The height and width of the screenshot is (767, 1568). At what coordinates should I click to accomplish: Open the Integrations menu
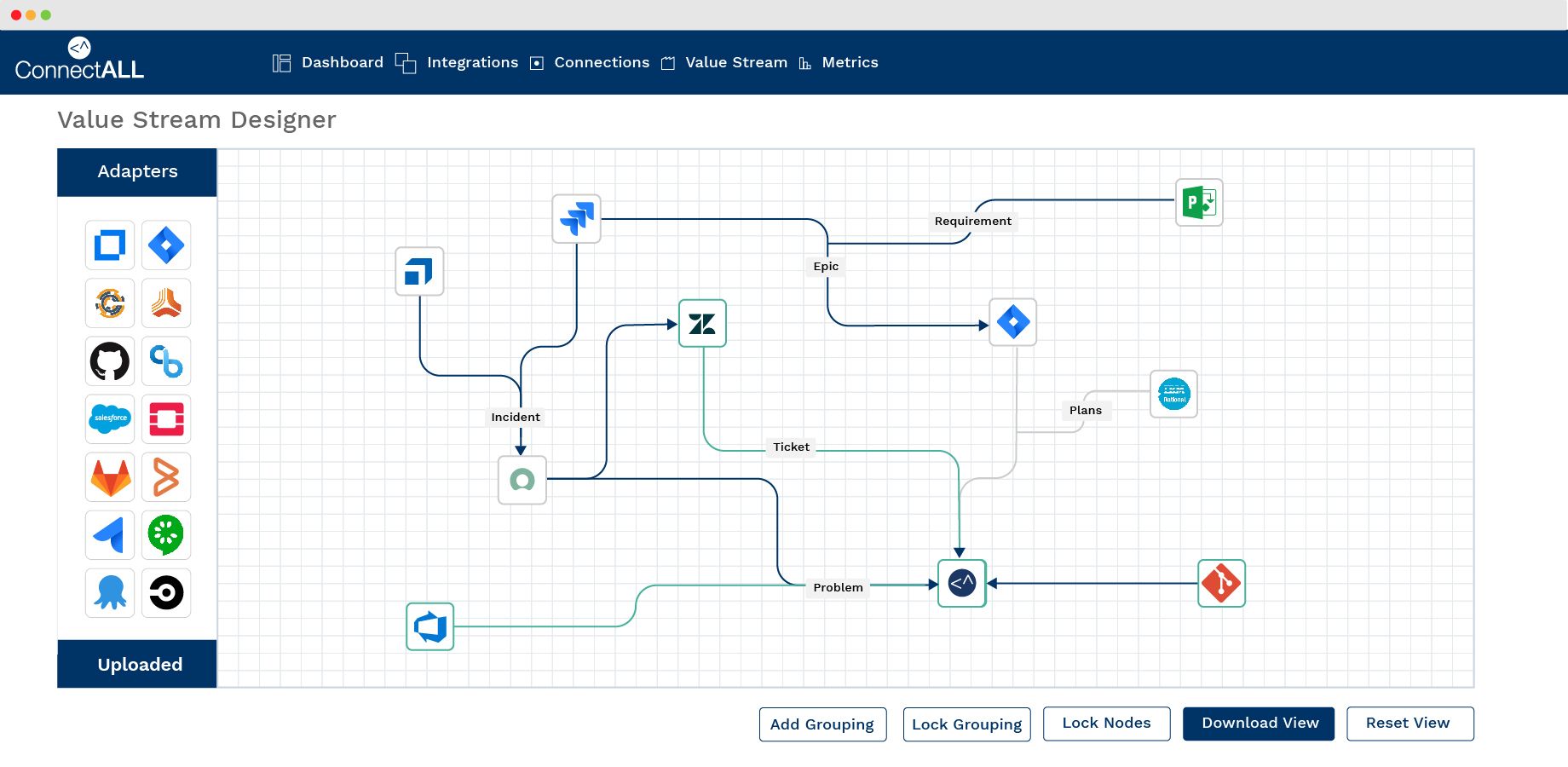(457, 62)
